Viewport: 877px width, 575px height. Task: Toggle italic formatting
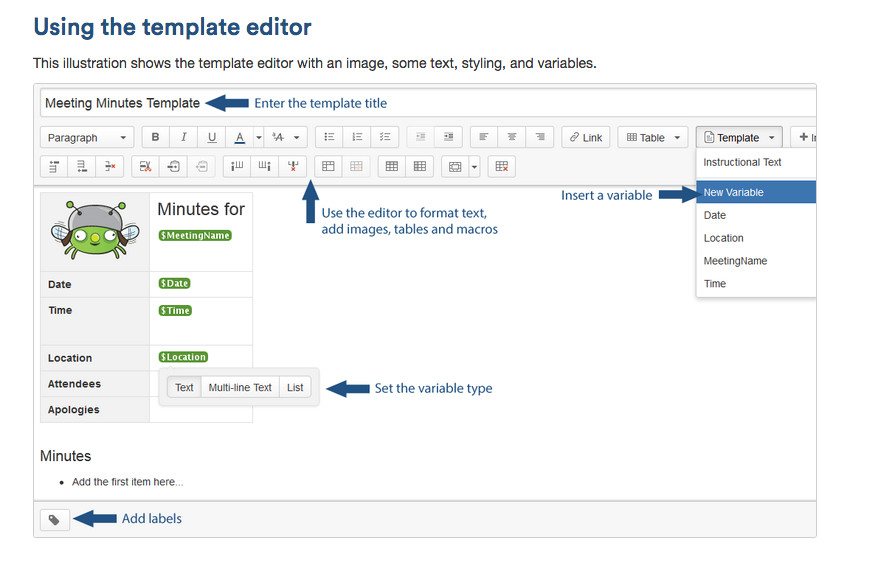(x=183, y=137)
